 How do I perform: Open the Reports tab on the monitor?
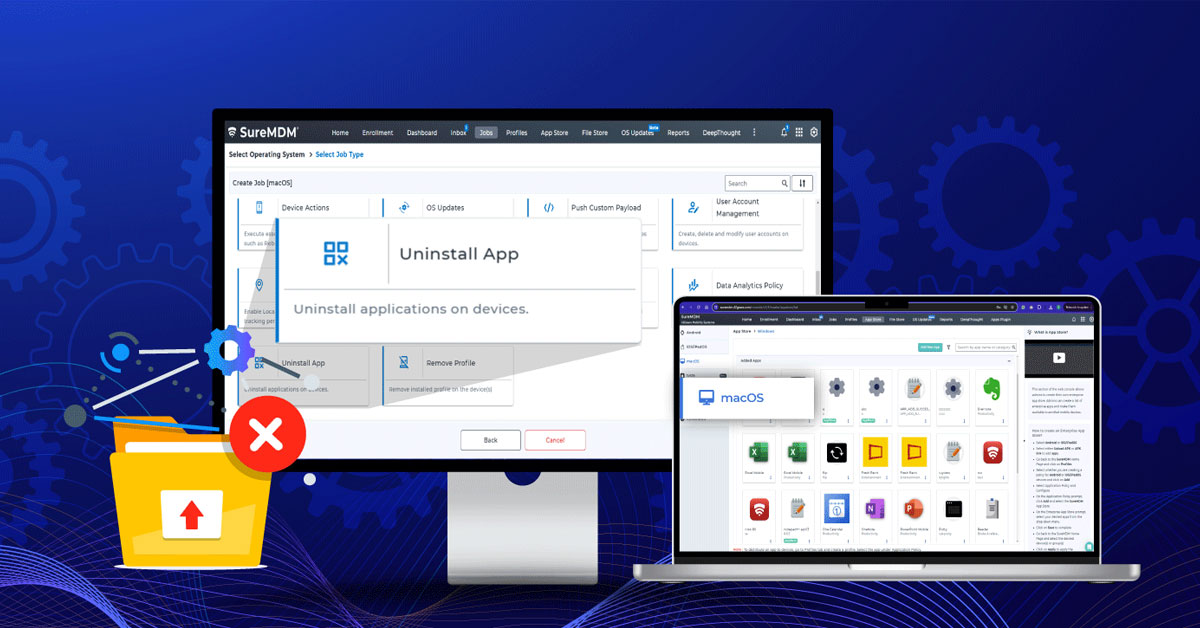pyautogui.click(x=678, y=132)
